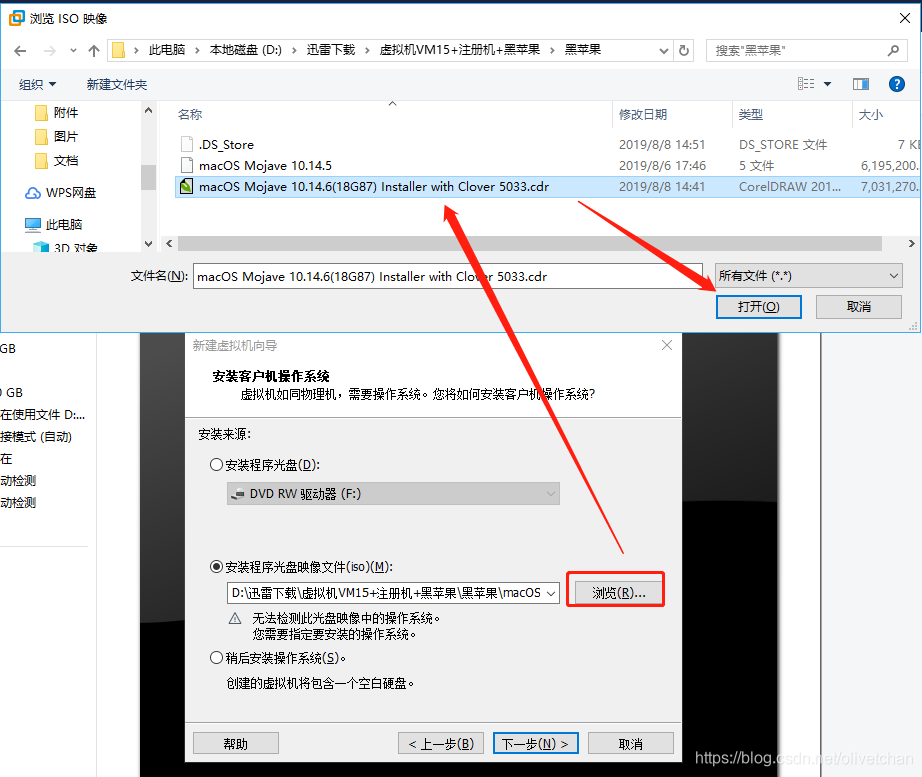The width and height of the screenshot is (922, 777).
Task: Click the forward navigation arrow
Action: [x=49, y=51]
